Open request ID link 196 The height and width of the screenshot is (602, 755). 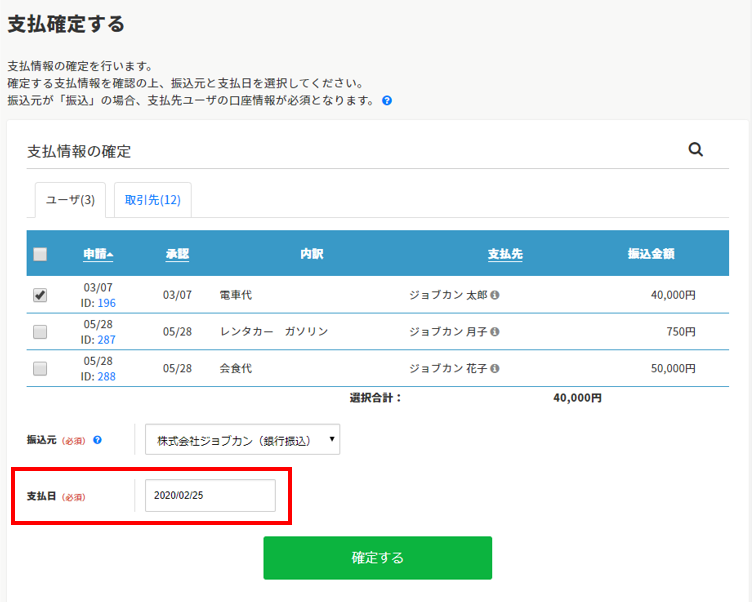106,303
